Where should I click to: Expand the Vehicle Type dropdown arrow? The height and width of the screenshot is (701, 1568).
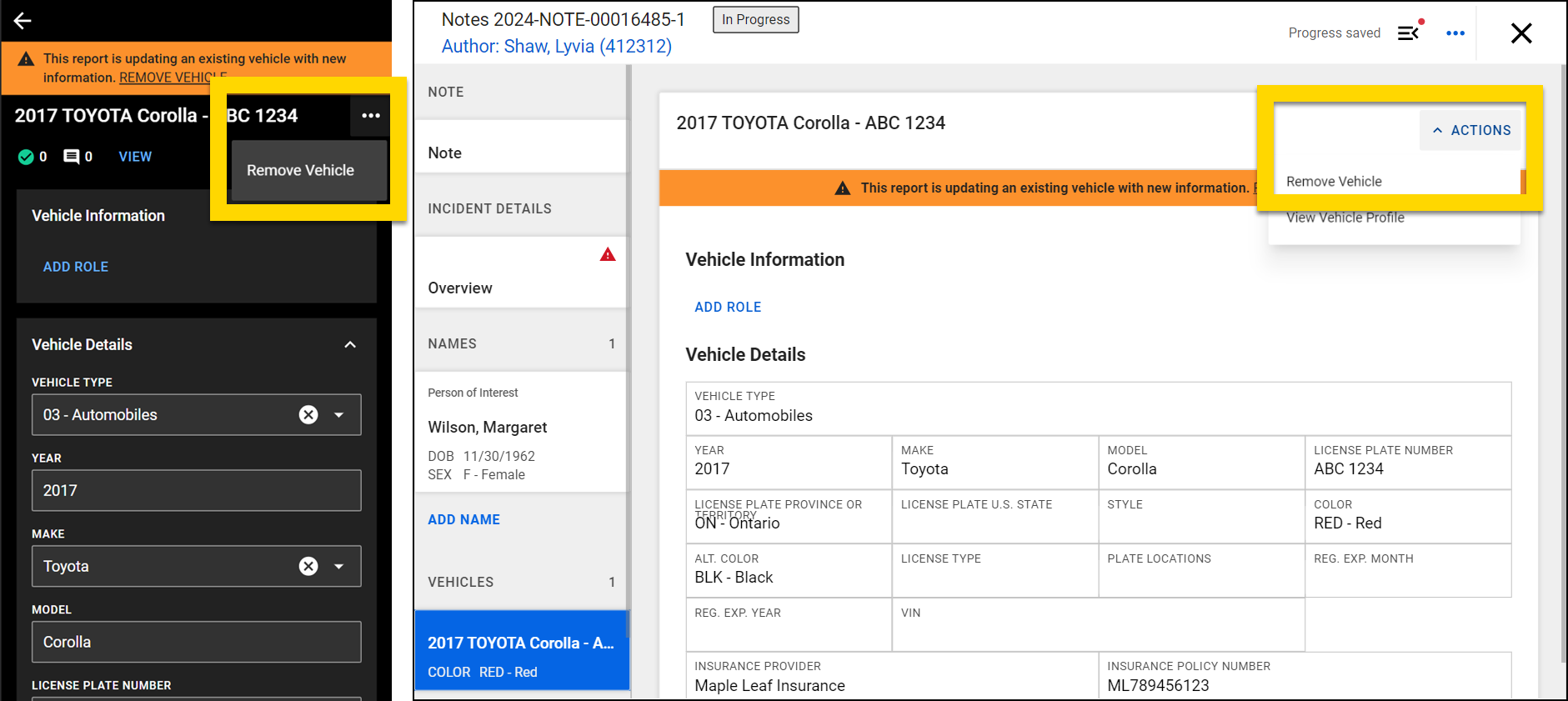[x=339, y=415]
